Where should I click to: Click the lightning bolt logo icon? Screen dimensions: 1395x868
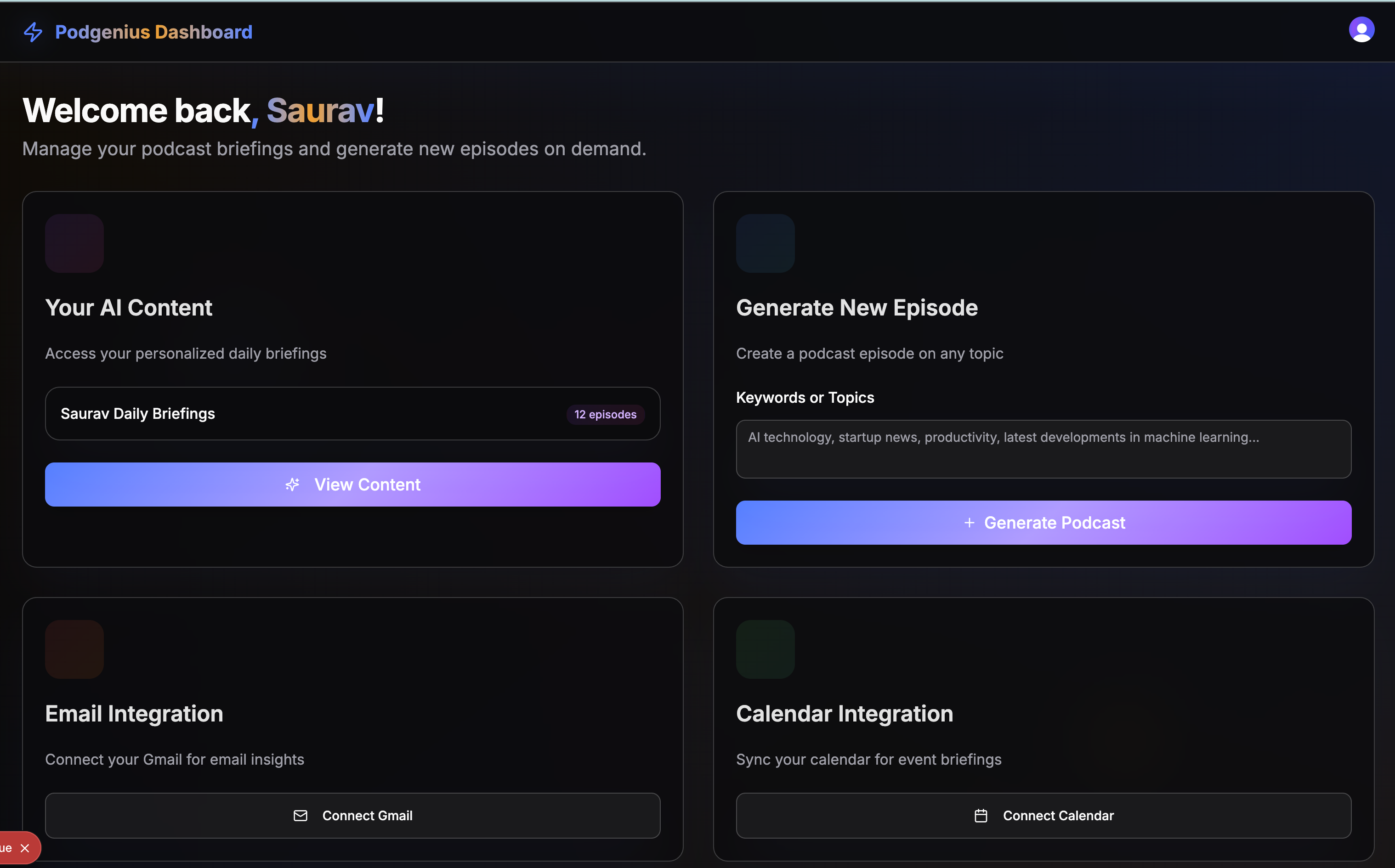click(x=33, y=32)
